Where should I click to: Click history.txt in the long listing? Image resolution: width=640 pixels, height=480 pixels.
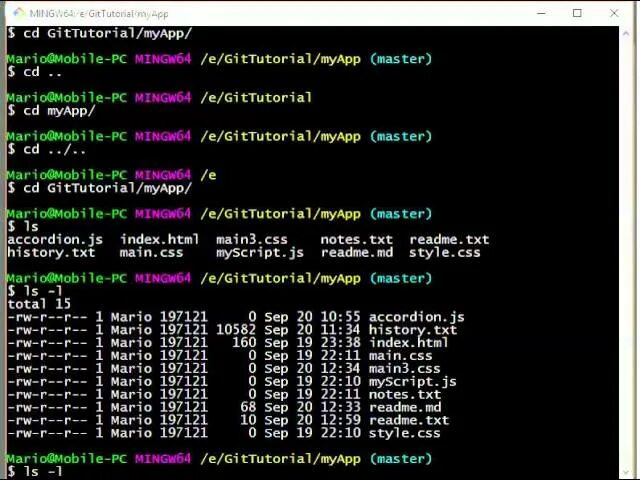[413, 330]
